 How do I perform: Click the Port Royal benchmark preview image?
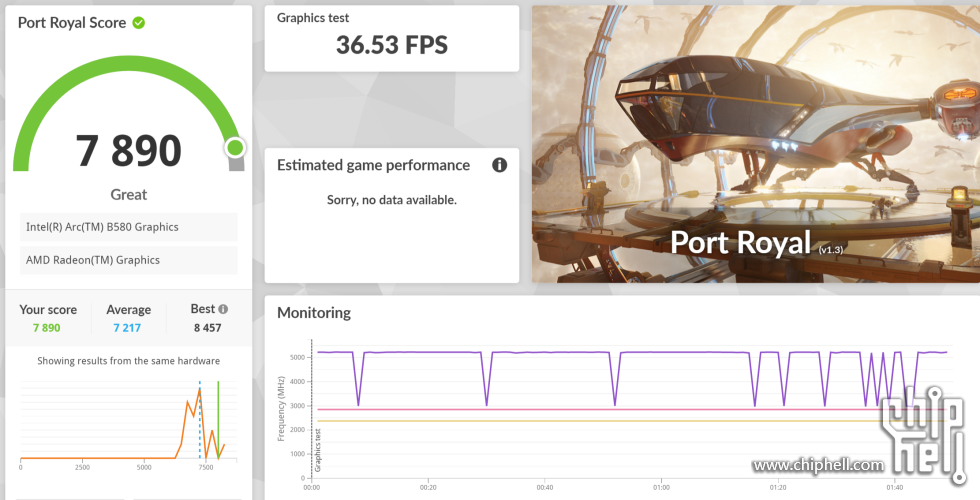coord(756,144)
